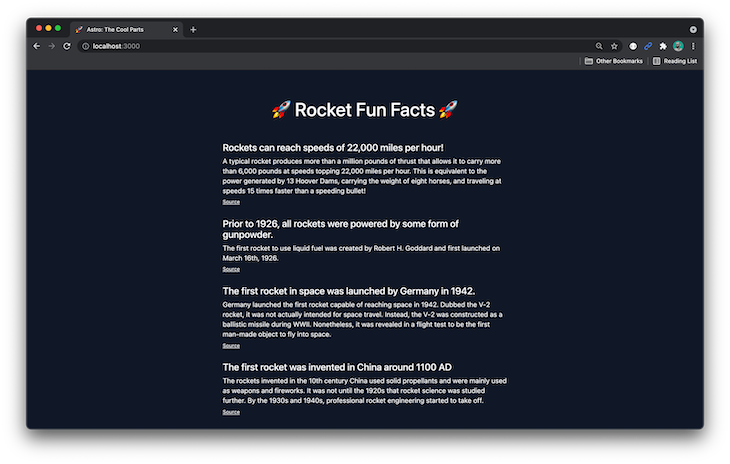The width and height of the screenshot is (730, 464).
Task: Reload the localhost page
Action: click(x=67, y=46)
